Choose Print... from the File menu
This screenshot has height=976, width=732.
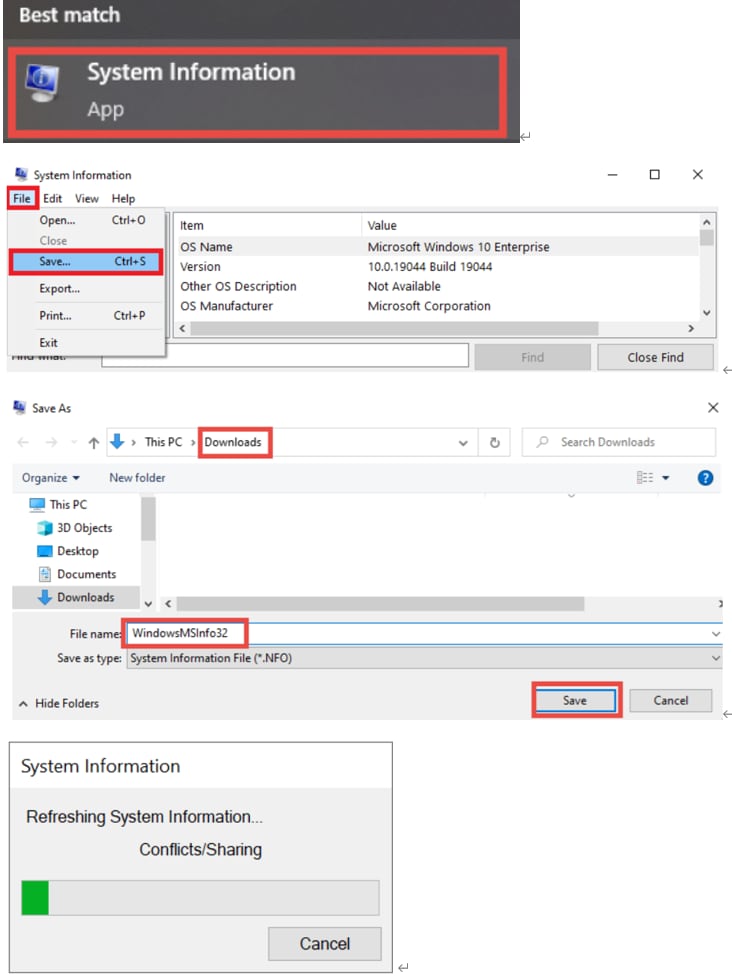pyautogui.click(x=87, y=316)
